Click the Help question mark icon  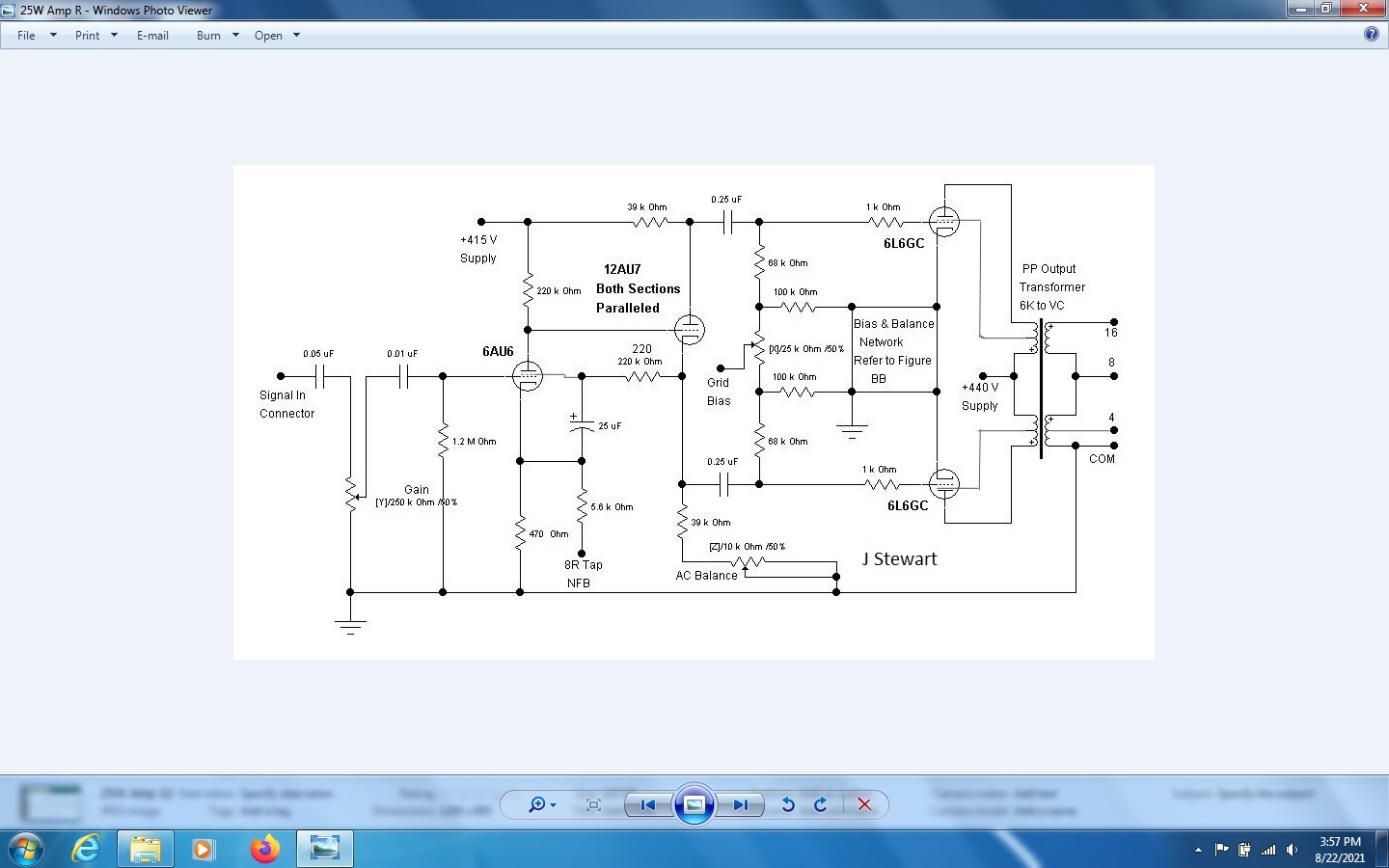coord(1372,35)
